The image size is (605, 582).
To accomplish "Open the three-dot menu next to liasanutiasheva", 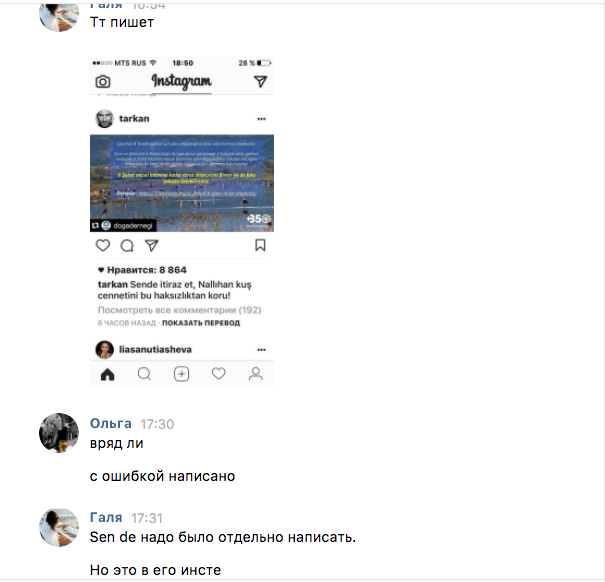I will (261, 350).
